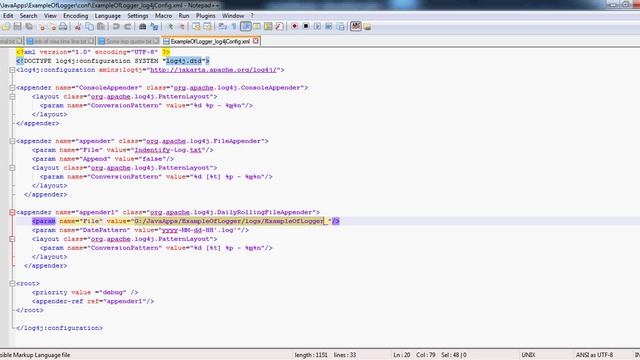Screen dimensions: 640x360
Task: Stop macro recording with the black square
Action: (x=306, y=27)
